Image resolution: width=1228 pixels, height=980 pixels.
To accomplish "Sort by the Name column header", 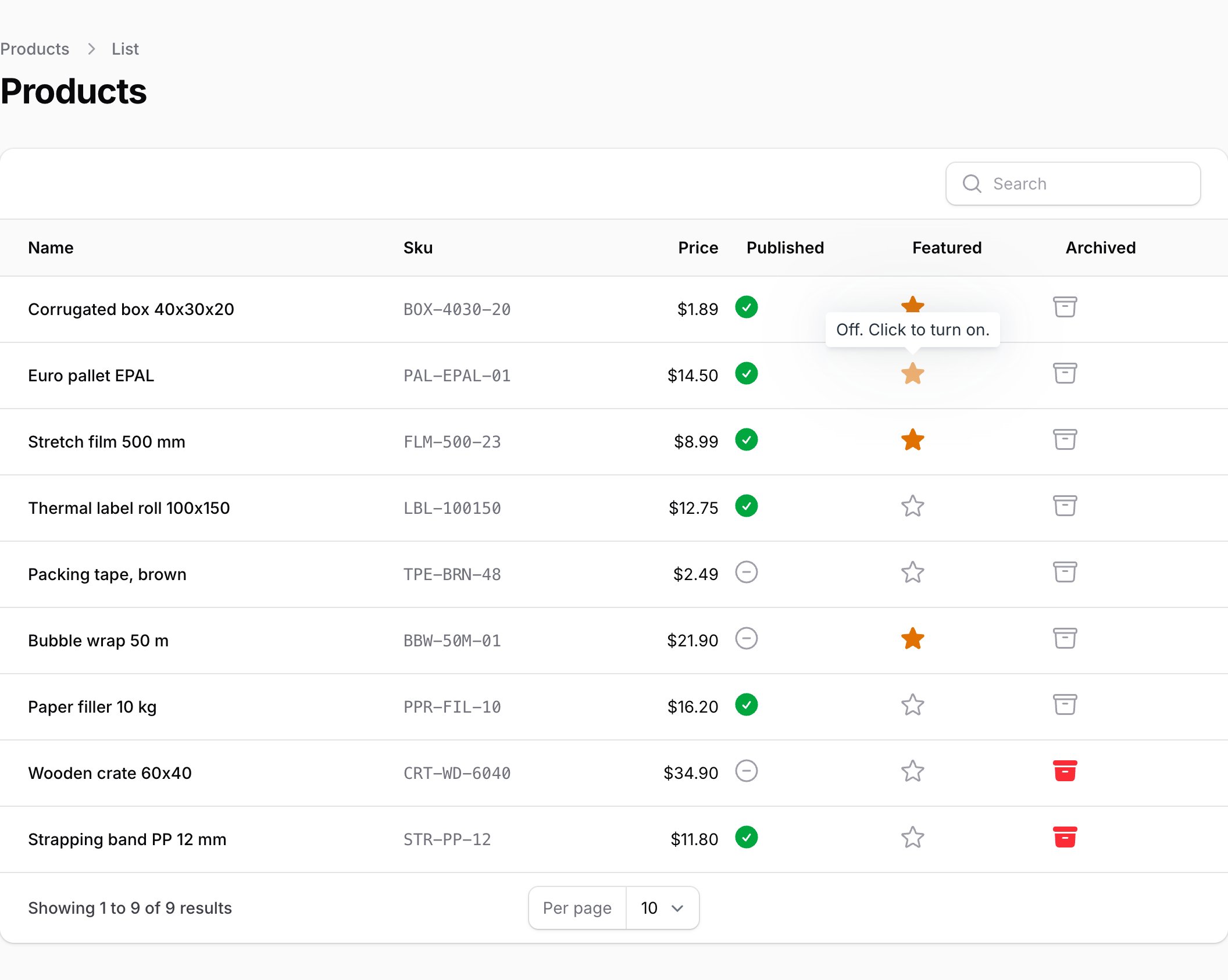I will (x=51, y=248).
